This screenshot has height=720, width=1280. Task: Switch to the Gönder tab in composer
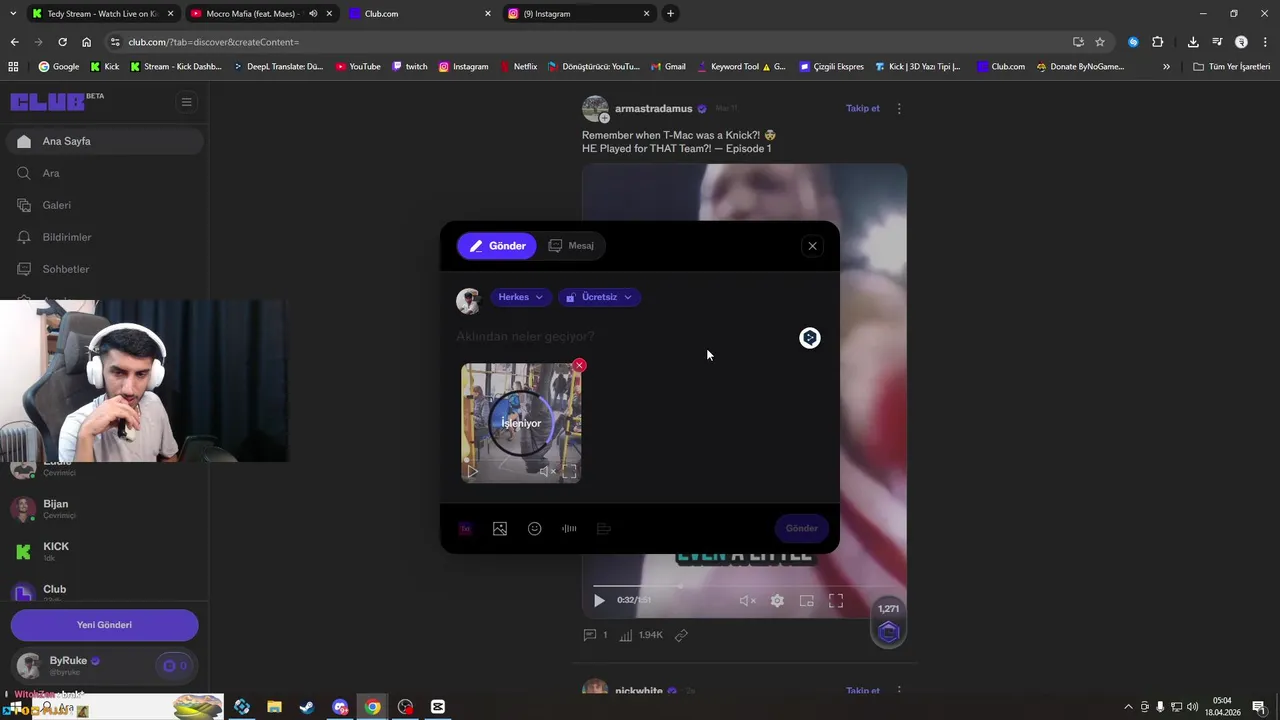pyautogui.click(x=497, y=246)
